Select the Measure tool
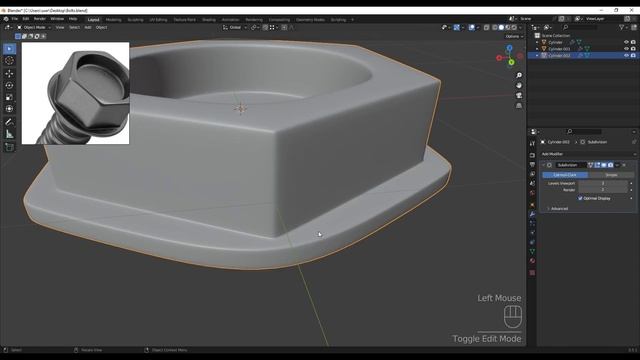The image size is (640, 360). point(9,134)
